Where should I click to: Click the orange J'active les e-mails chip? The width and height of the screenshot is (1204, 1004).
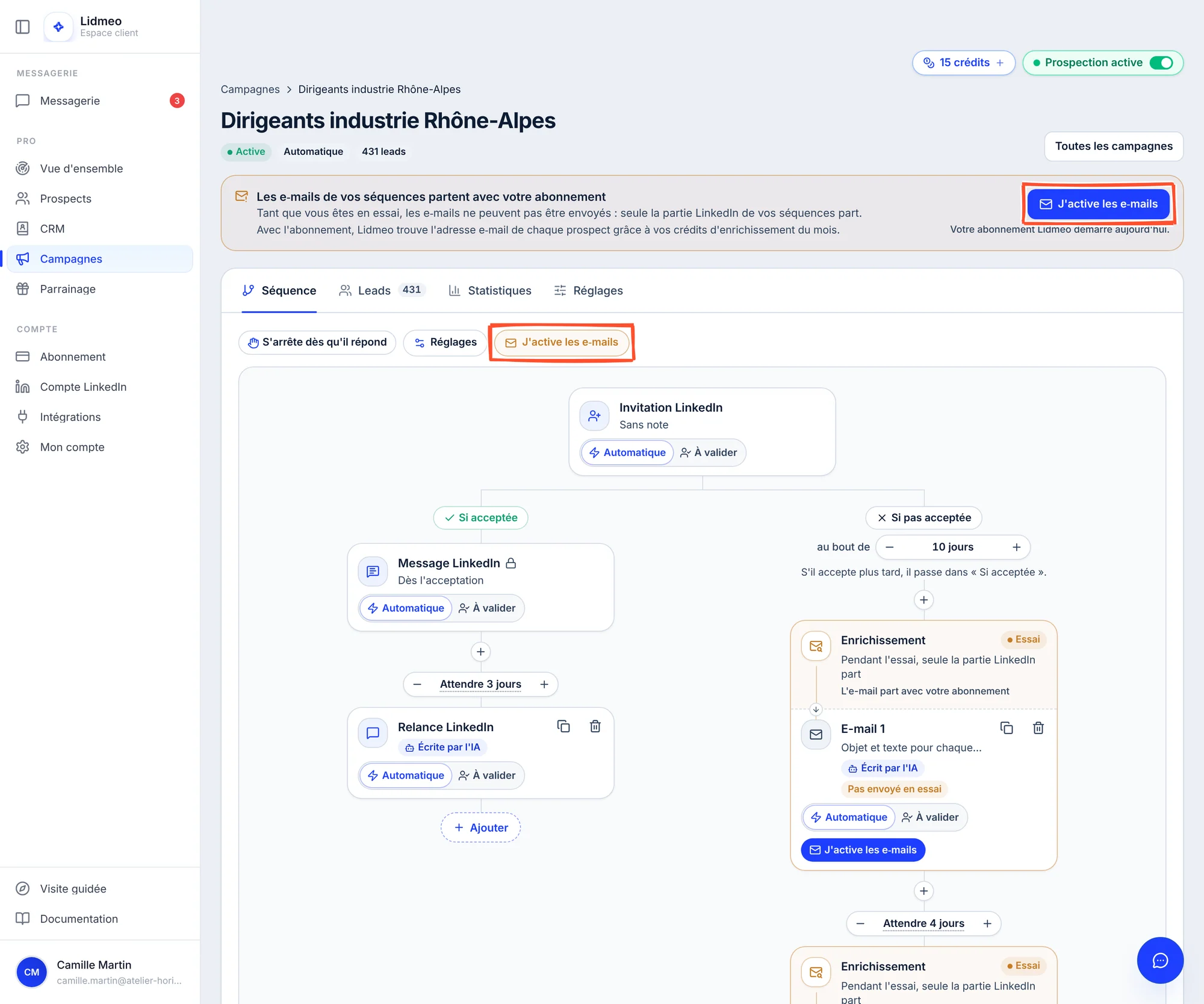click(x=561, y=342)
